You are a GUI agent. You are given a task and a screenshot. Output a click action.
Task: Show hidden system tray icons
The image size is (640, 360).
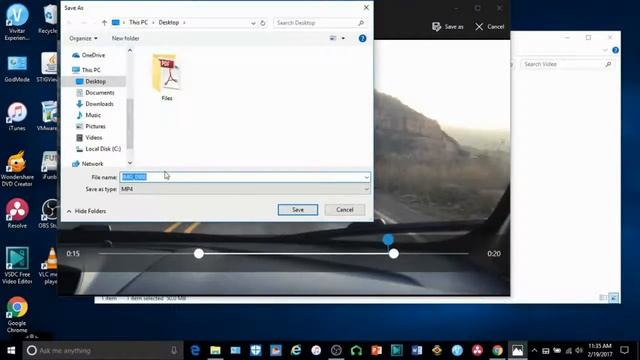point(534,350)
